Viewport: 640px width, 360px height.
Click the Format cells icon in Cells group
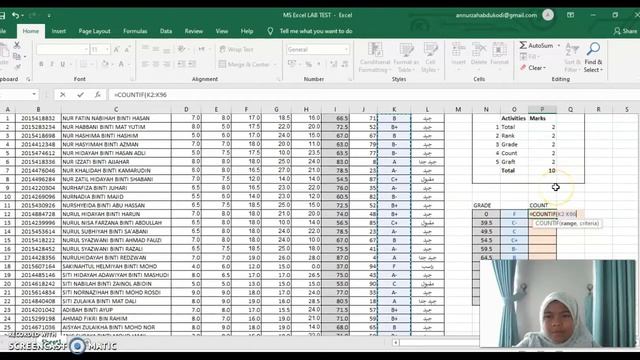(499, 50)
